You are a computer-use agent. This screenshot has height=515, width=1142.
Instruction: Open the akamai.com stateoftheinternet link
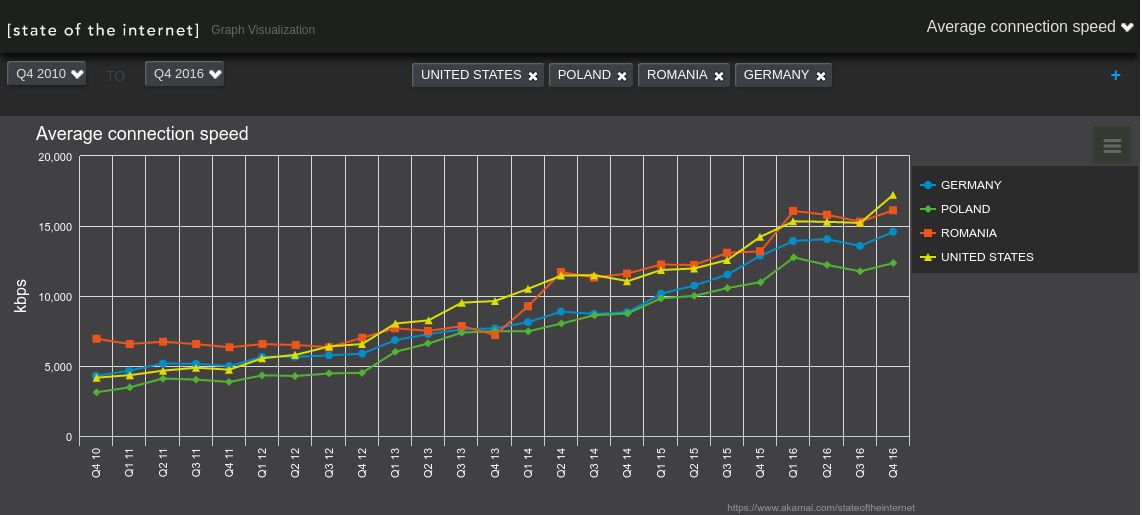coord(821,508)
